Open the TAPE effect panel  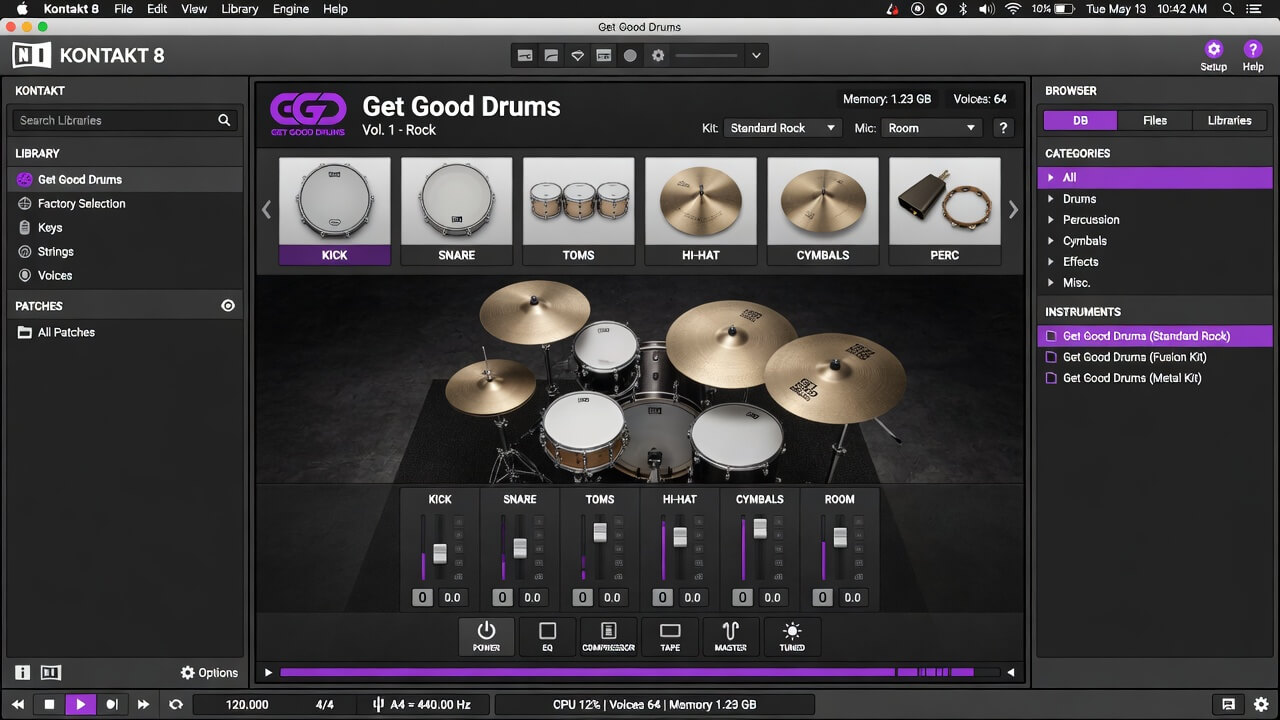pyautogui.click(x=670, y=635)
